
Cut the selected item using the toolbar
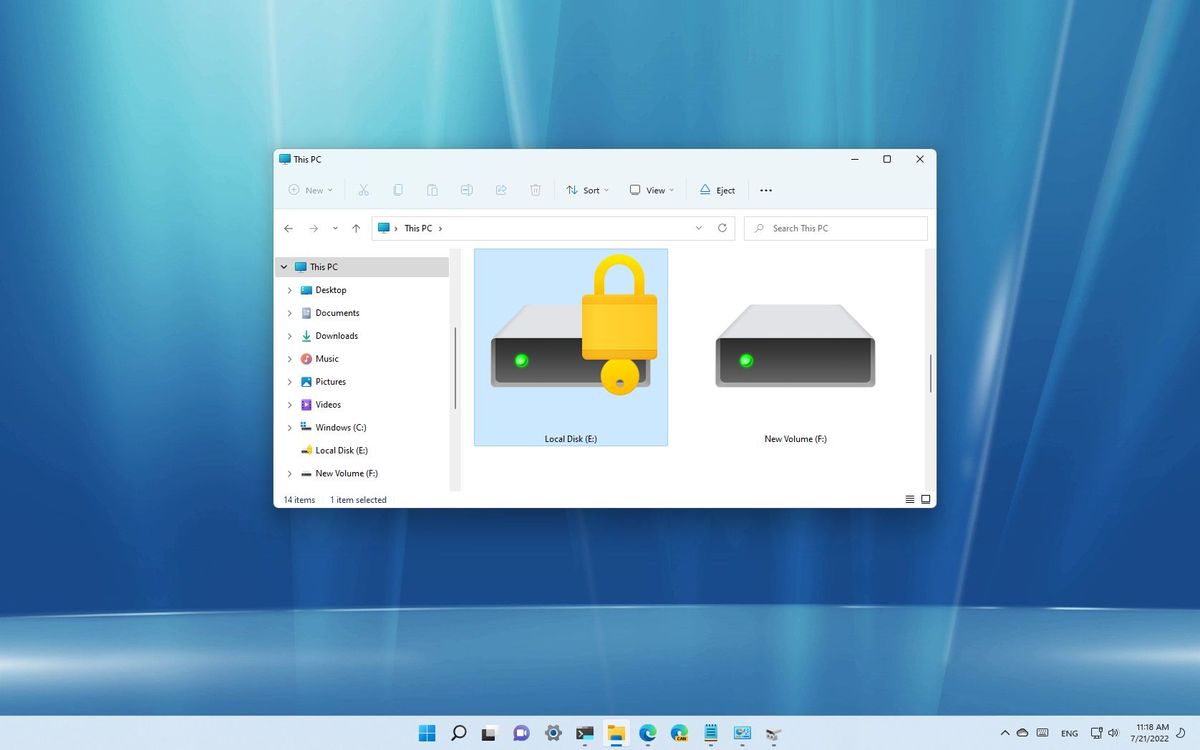pos(364,190)
